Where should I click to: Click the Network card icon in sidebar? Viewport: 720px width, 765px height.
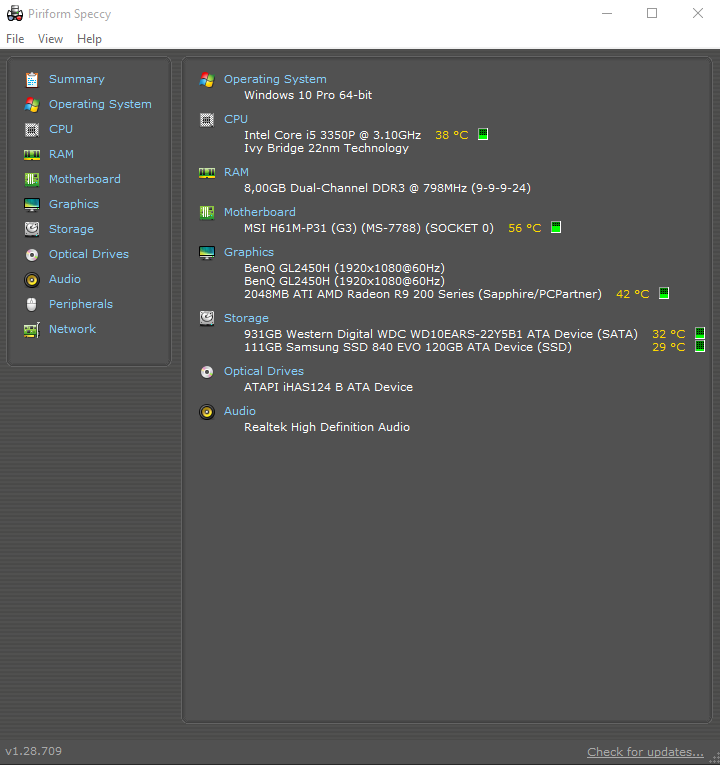[x=32, y=330]
